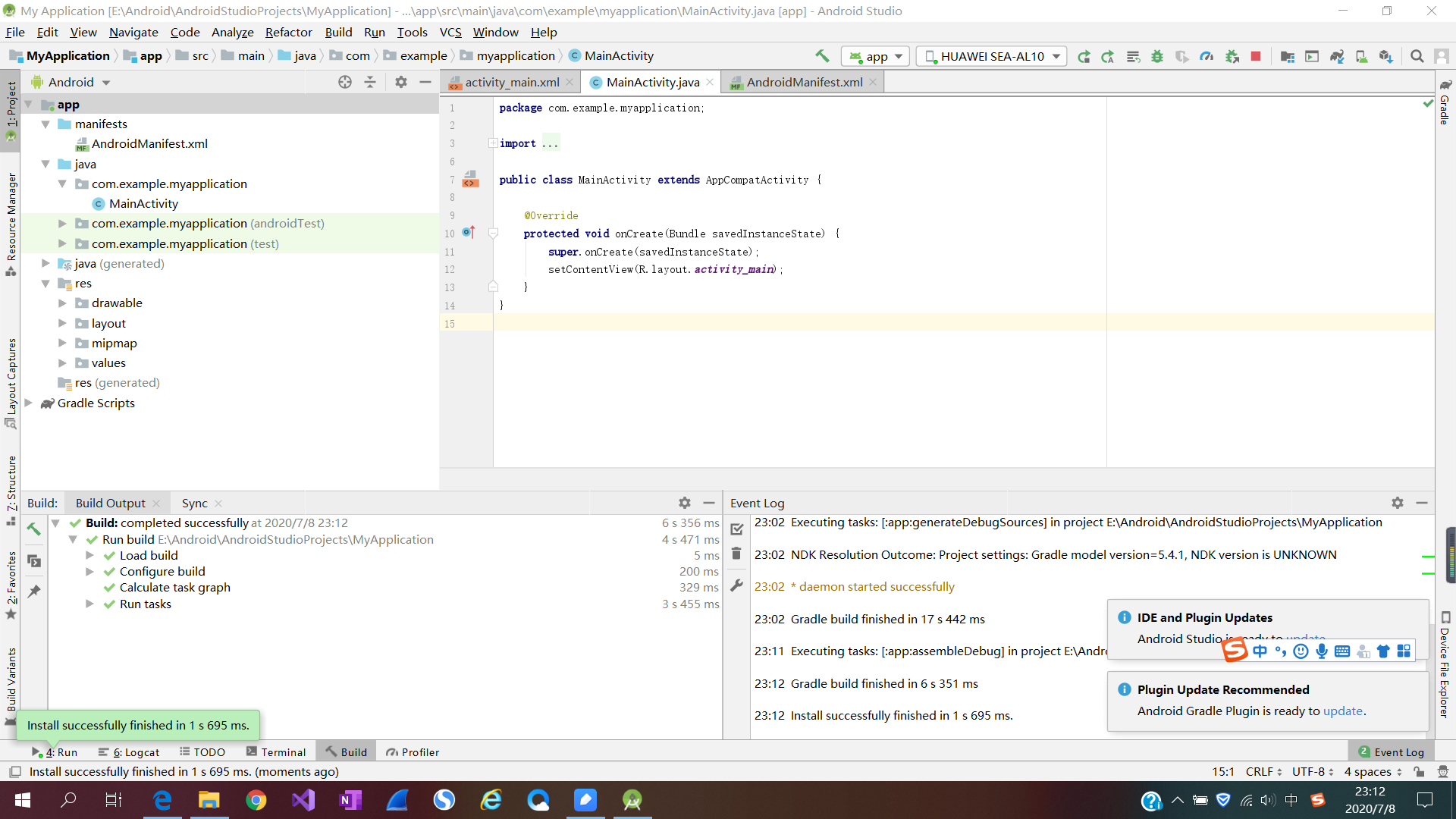Click update link in Plugin Update Recommended
Image resolution: width=1456 pixels, height=819 pixels.
(1342, 711)
